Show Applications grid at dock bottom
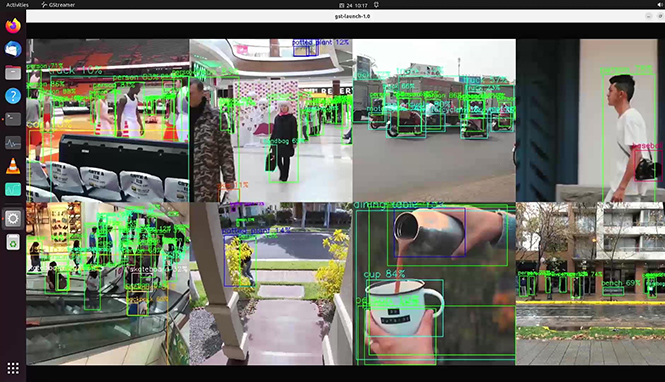 click(x=13, y=368)
